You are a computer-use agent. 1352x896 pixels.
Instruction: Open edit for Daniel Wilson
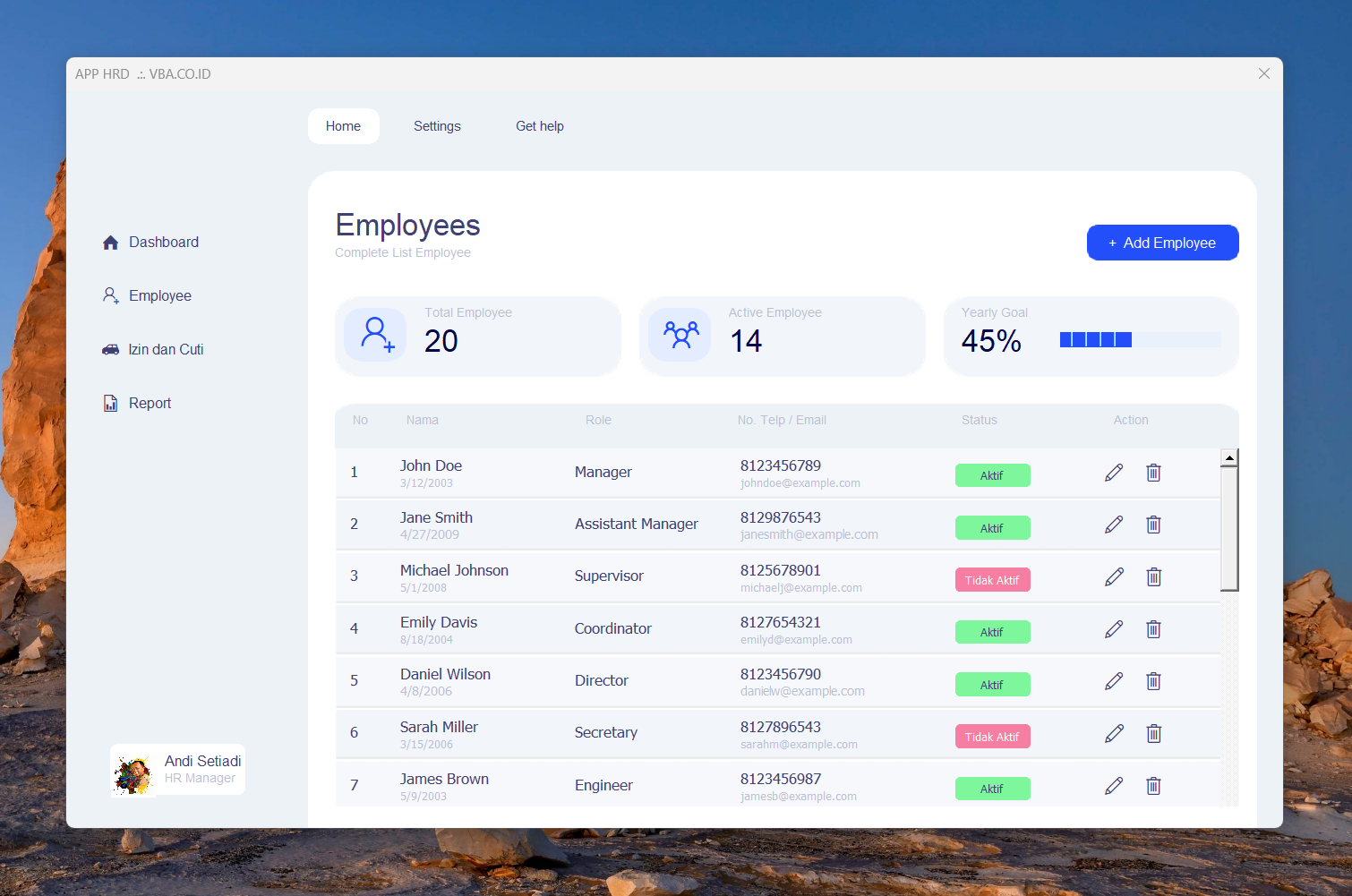1114,681
